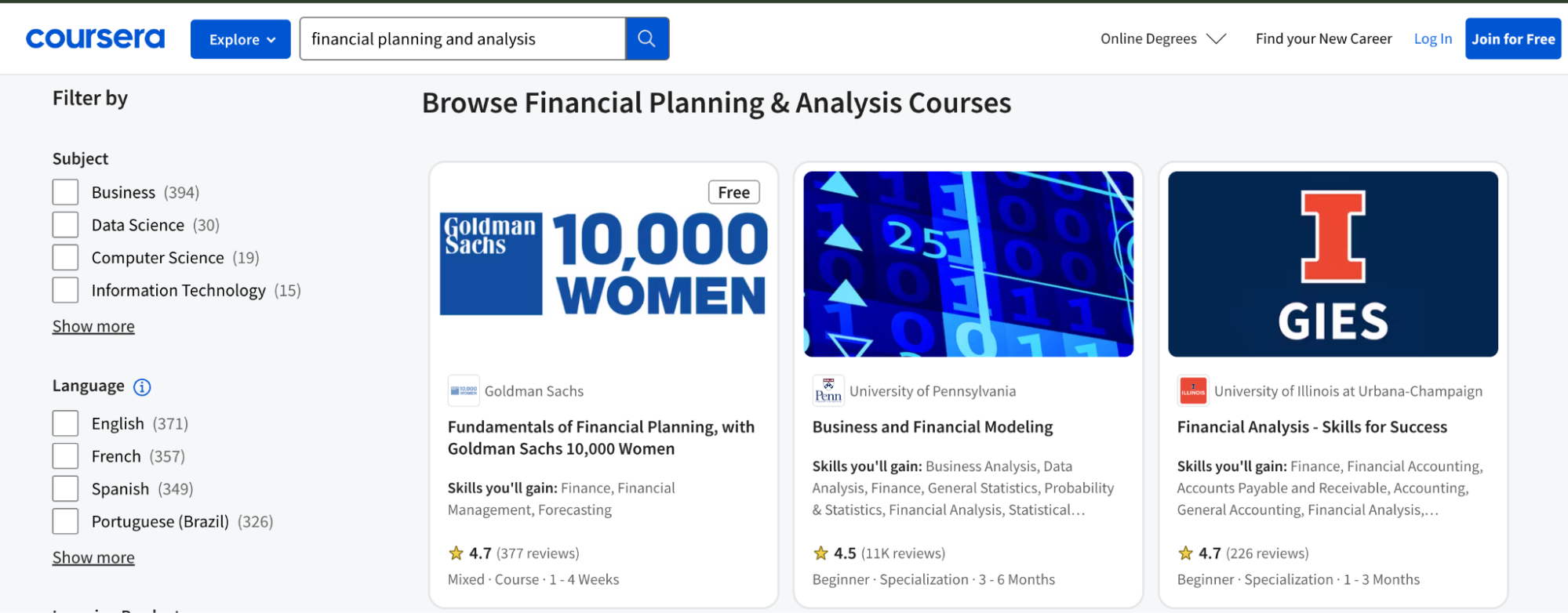The image size is (1568, 613).
Task: Show more subject filters
Action: pos(93,325)
